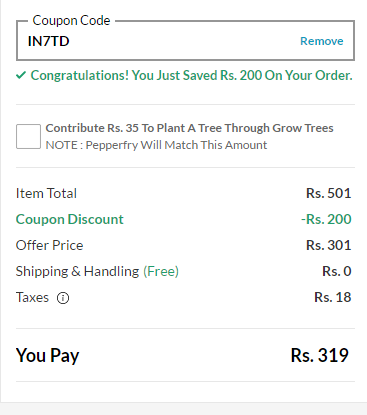
Task: Click the green checkmark beside Congratulations message
Action: tap(21, 75)
